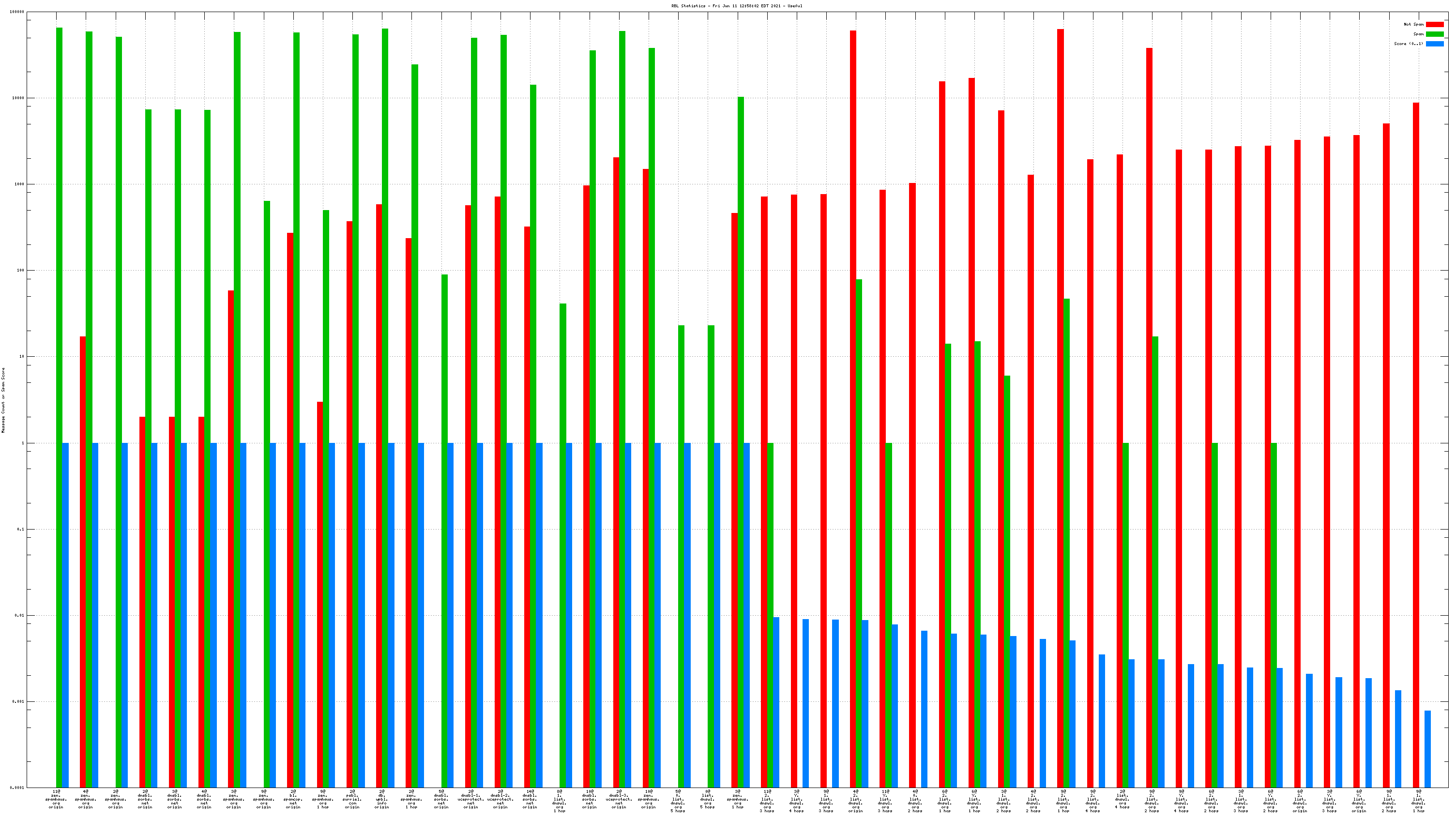This screenshot has height=819, width=1456.
Task: Click the '14@ dnsbl.sorbs.net origin' label
Action: point(530,799)
